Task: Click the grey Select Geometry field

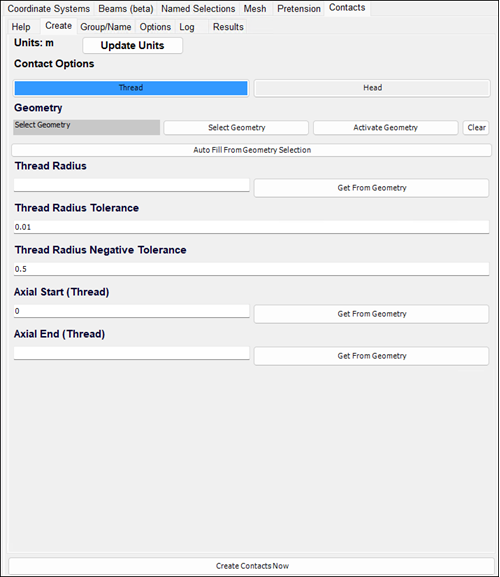Action: 86,127
